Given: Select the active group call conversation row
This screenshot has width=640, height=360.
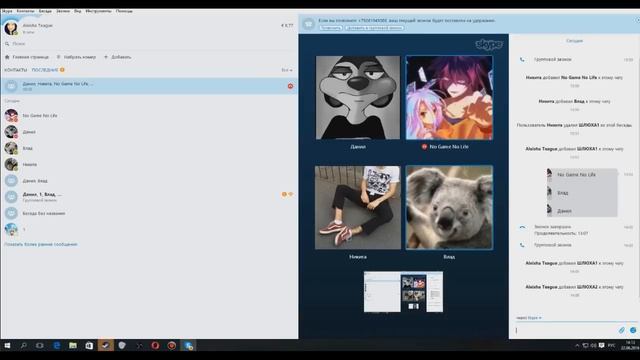Looking at the screenshot, I should click(149, 86).
